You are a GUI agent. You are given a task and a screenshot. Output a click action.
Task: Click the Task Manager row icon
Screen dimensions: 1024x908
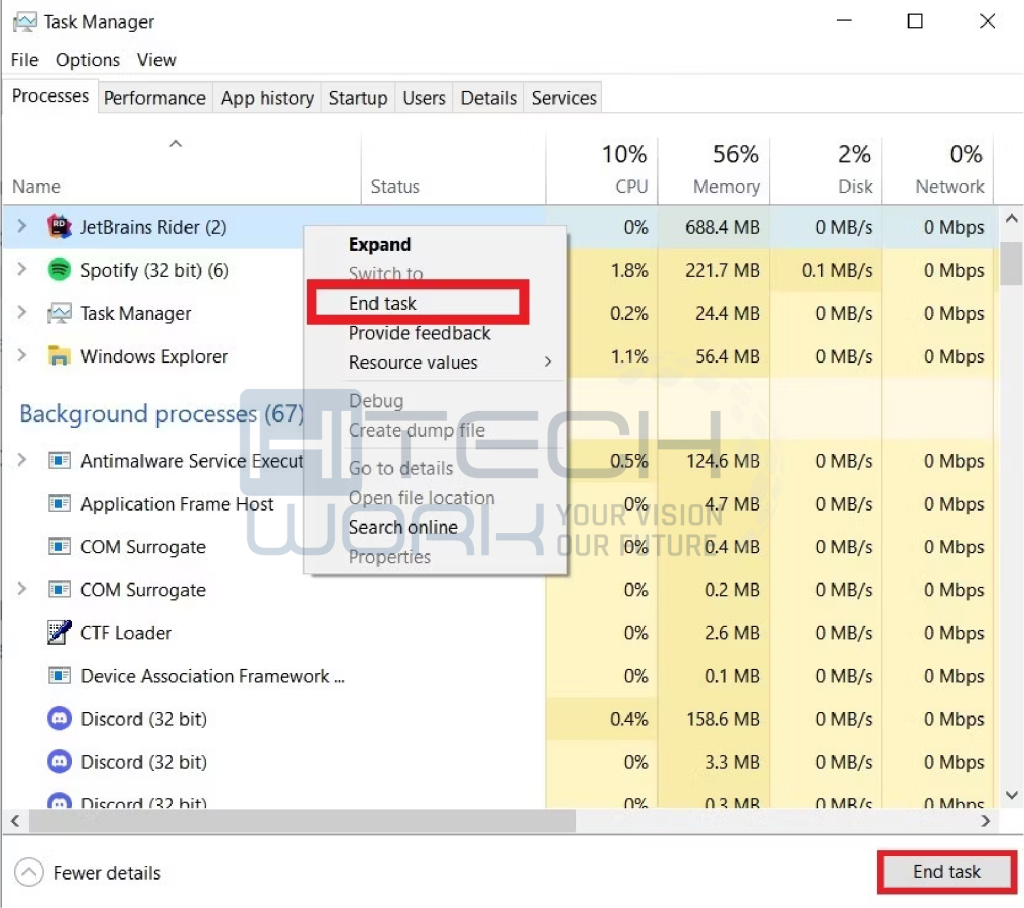[59, 314]
